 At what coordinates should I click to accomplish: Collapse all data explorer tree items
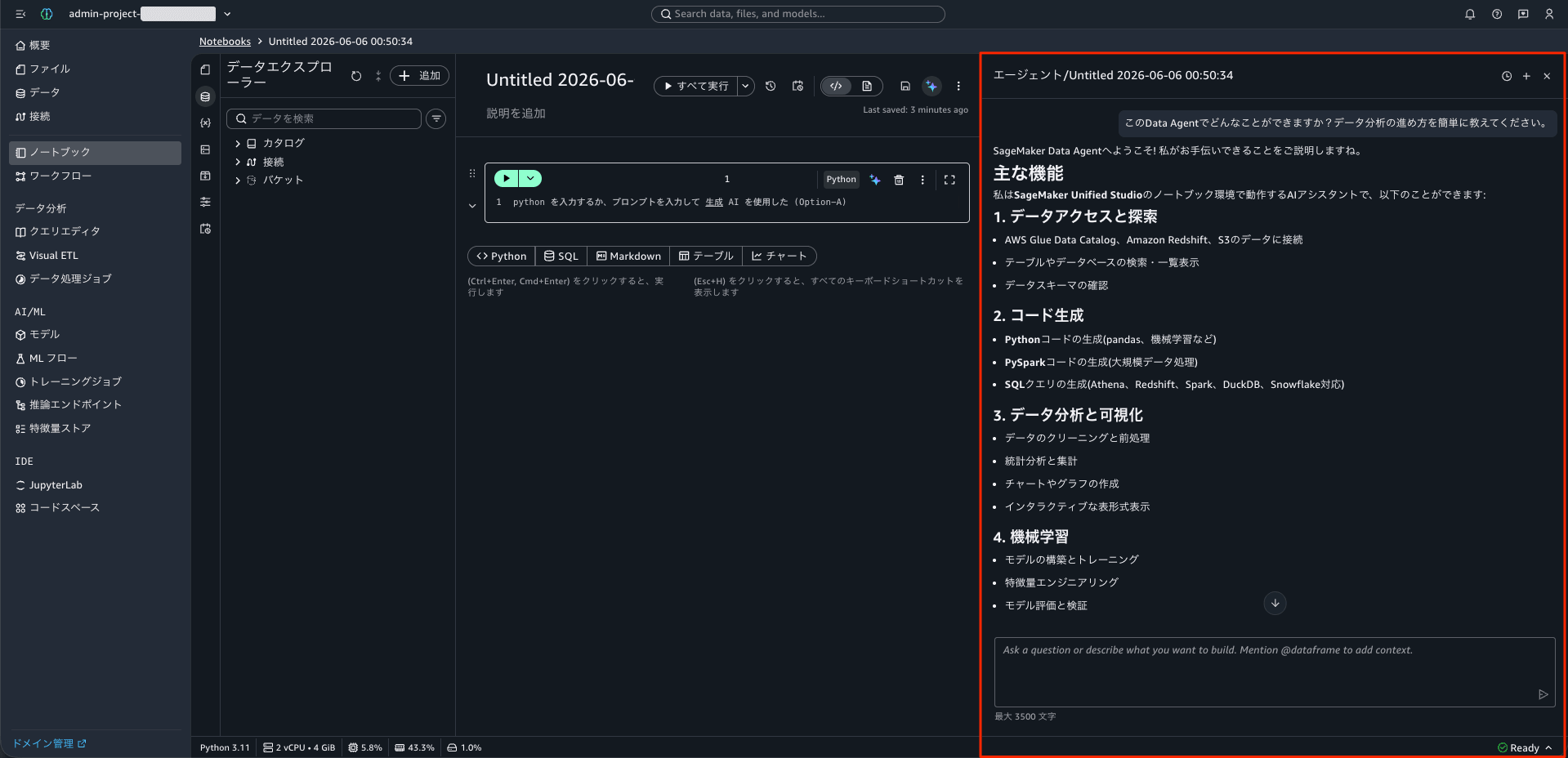click(x=378, y=76)
